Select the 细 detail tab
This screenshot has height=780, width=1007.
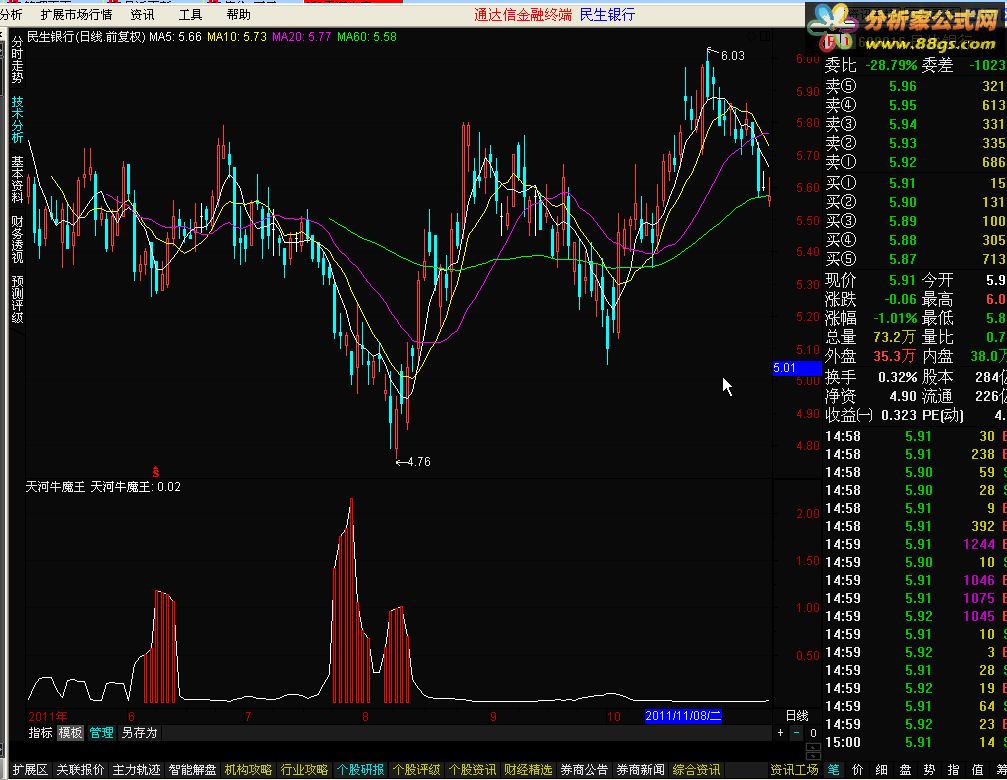pyautogui.click(x=881, y=770)
